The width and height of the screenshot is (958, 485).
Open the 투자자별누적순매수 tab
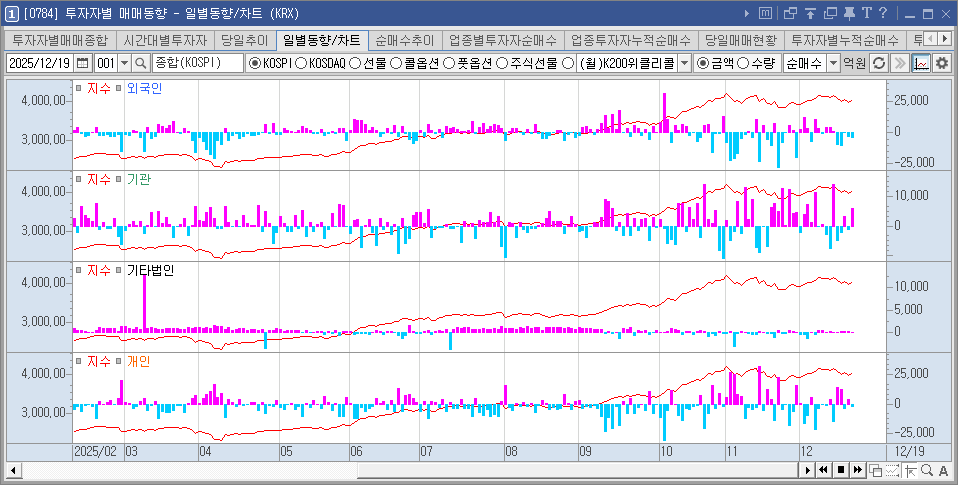(x=845, y=40)
